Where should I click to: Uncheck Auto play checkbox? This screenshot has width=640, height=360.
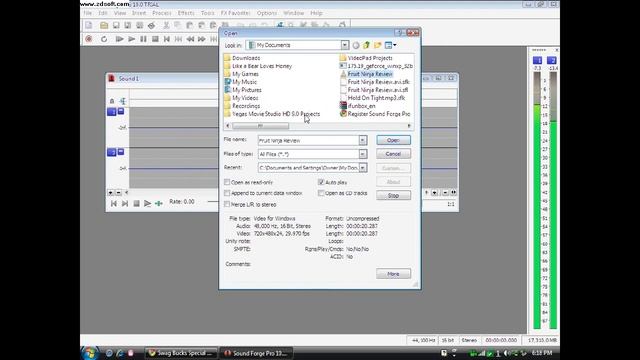tap(321, 182)
